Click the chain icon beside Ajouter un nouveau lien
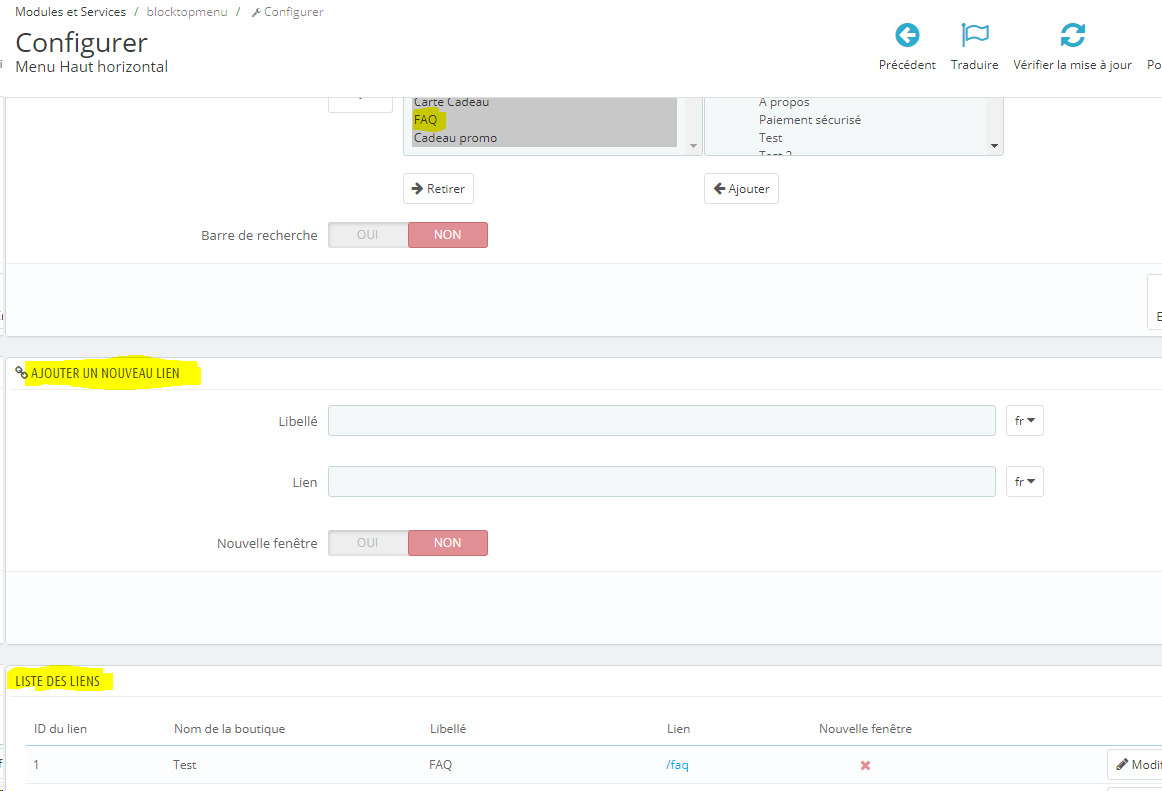The width and height of the screenshot is (1162, 791). pos(21,373)
